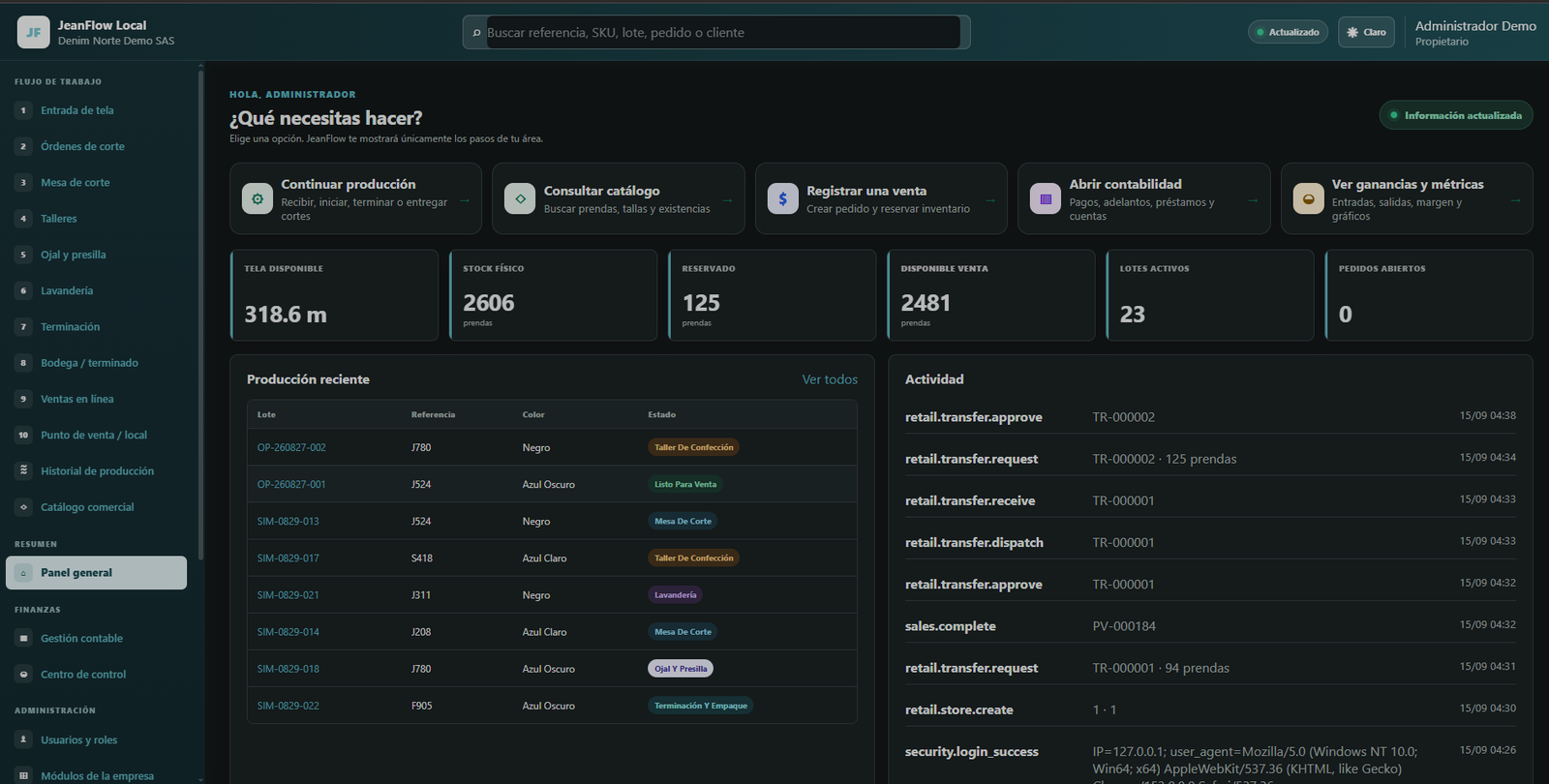Click the chart icon on Ver ganancias y métricas

click(1308, 198)
